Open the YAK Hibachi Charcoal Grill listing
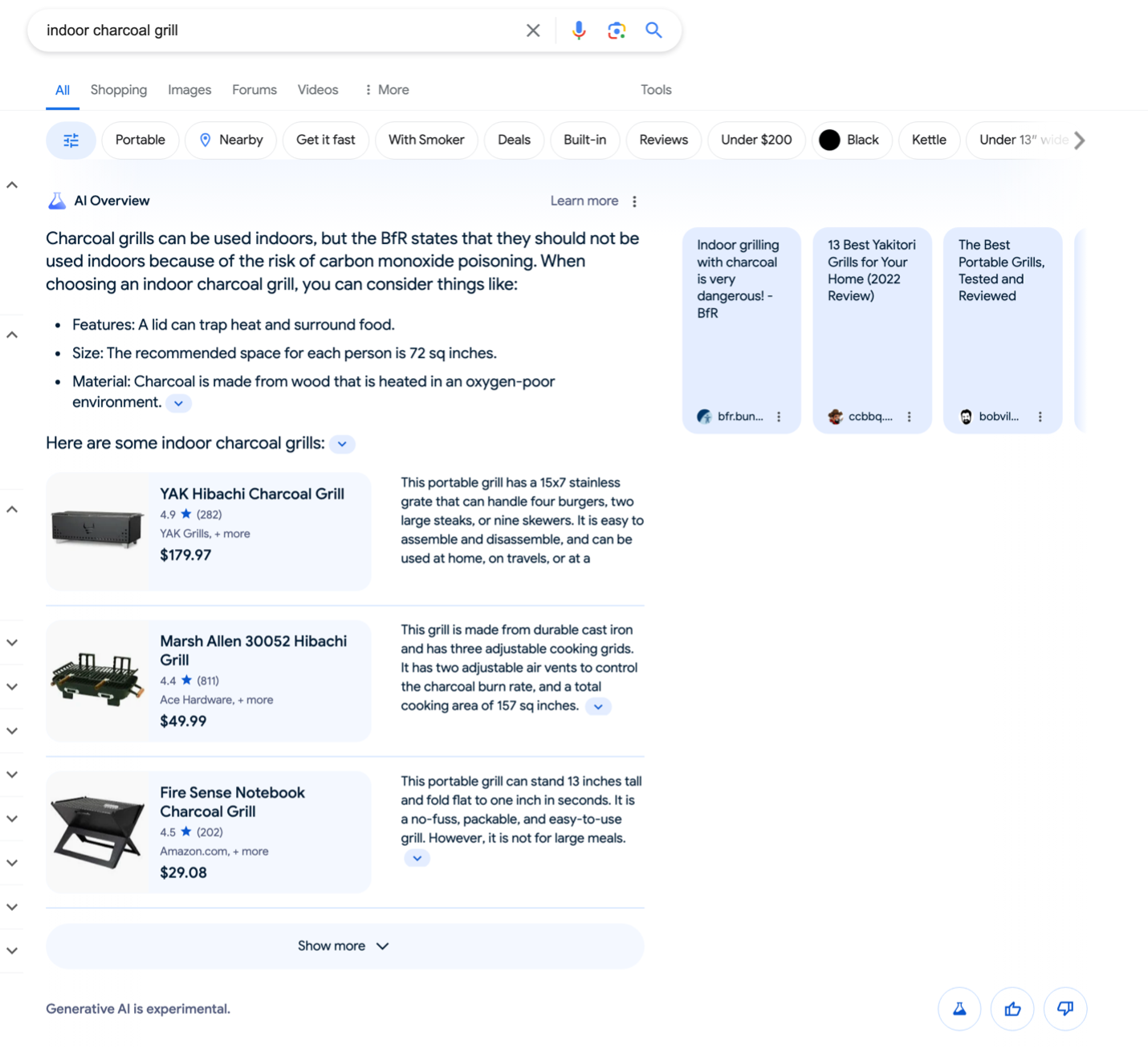The height and width of the screenshot is (1049, 1148). (251, 494)
